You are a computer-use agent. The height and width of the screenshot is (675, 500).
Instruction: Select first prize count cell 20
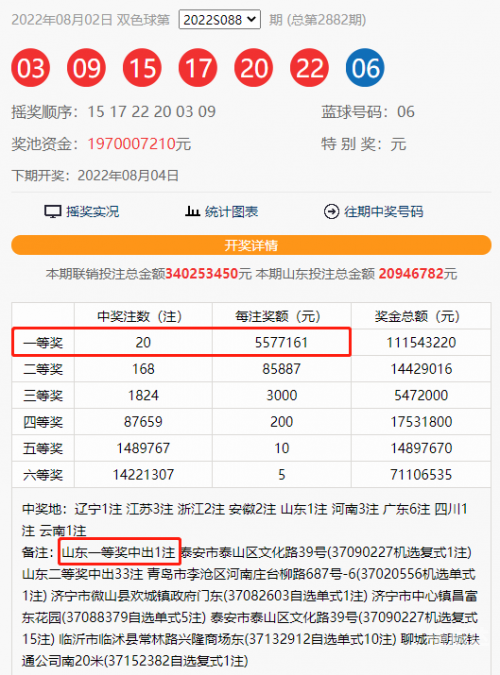(x=143, y=343)
